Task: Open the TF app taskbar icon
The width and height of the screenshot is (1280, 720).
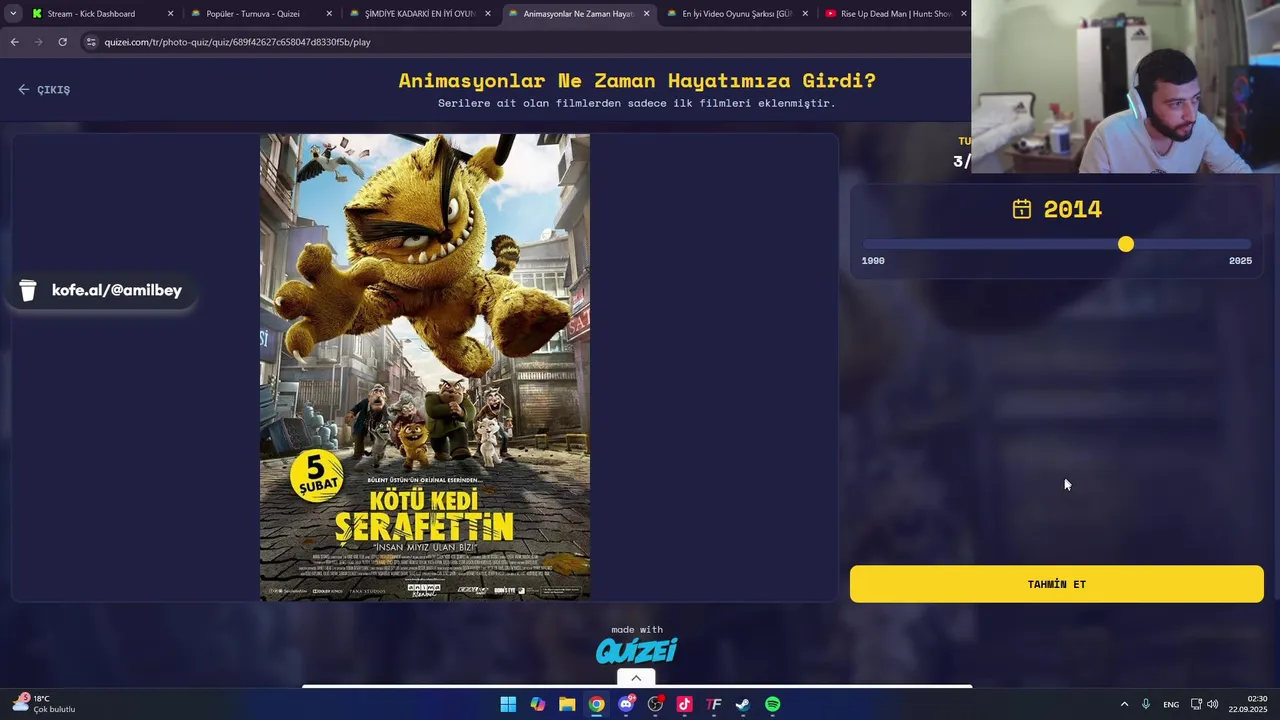Action: click(714, 704)
